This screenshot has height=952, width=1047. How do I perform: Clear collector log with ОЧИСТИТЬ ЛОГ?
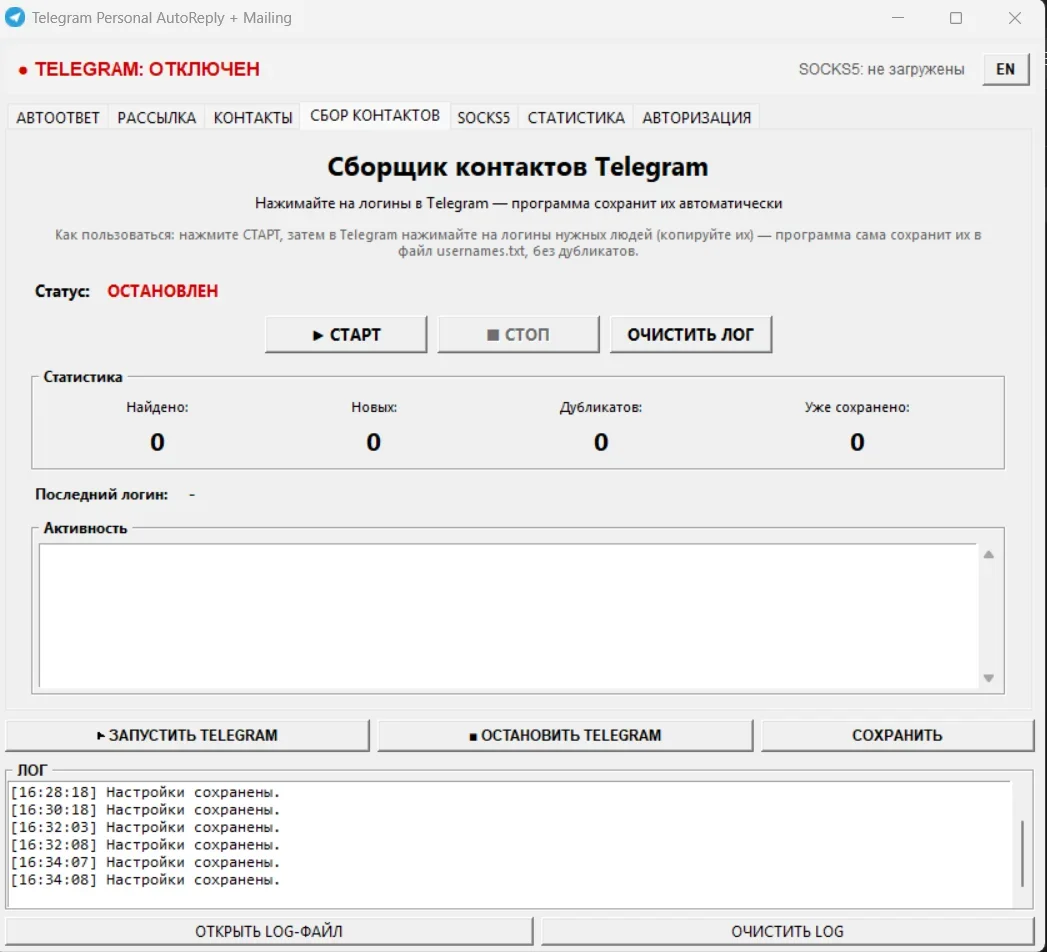click(690, 334)
